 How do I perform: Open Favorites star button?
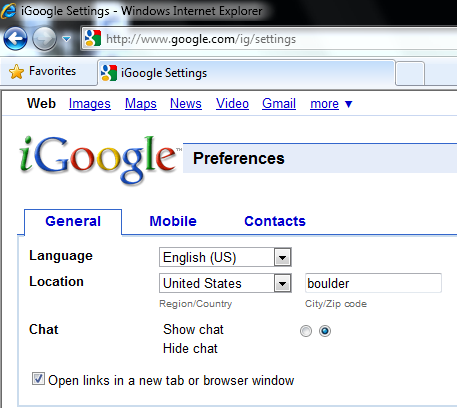[43, 71]
